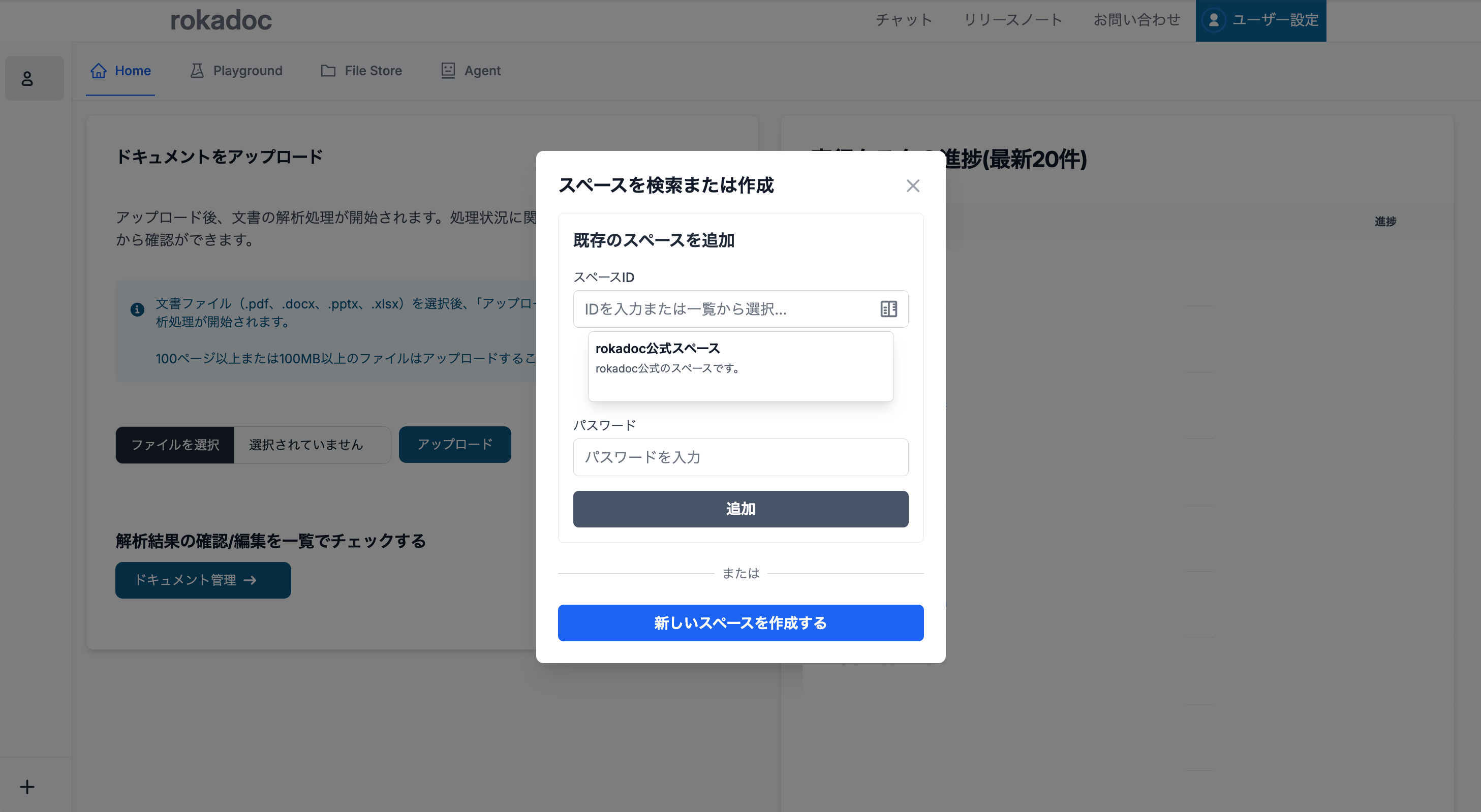The image size is (1481, 812).
Task: Click the 進捗 column header
Action: pos(1385,221)
